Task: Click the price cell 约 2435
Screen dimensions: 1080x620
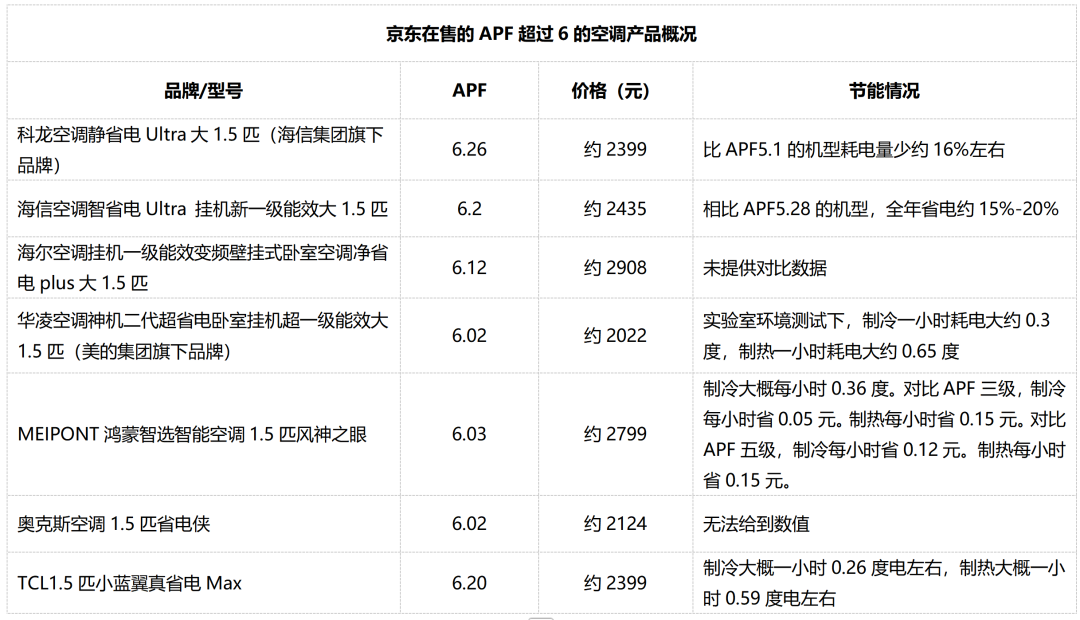Action: pos(615,209)
